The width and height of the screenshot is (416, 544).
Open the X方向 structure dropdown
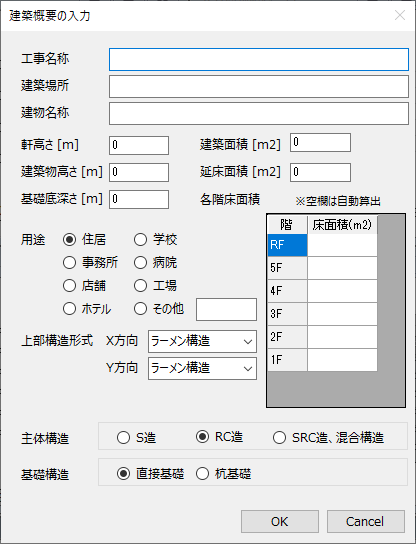click(202, 341)
